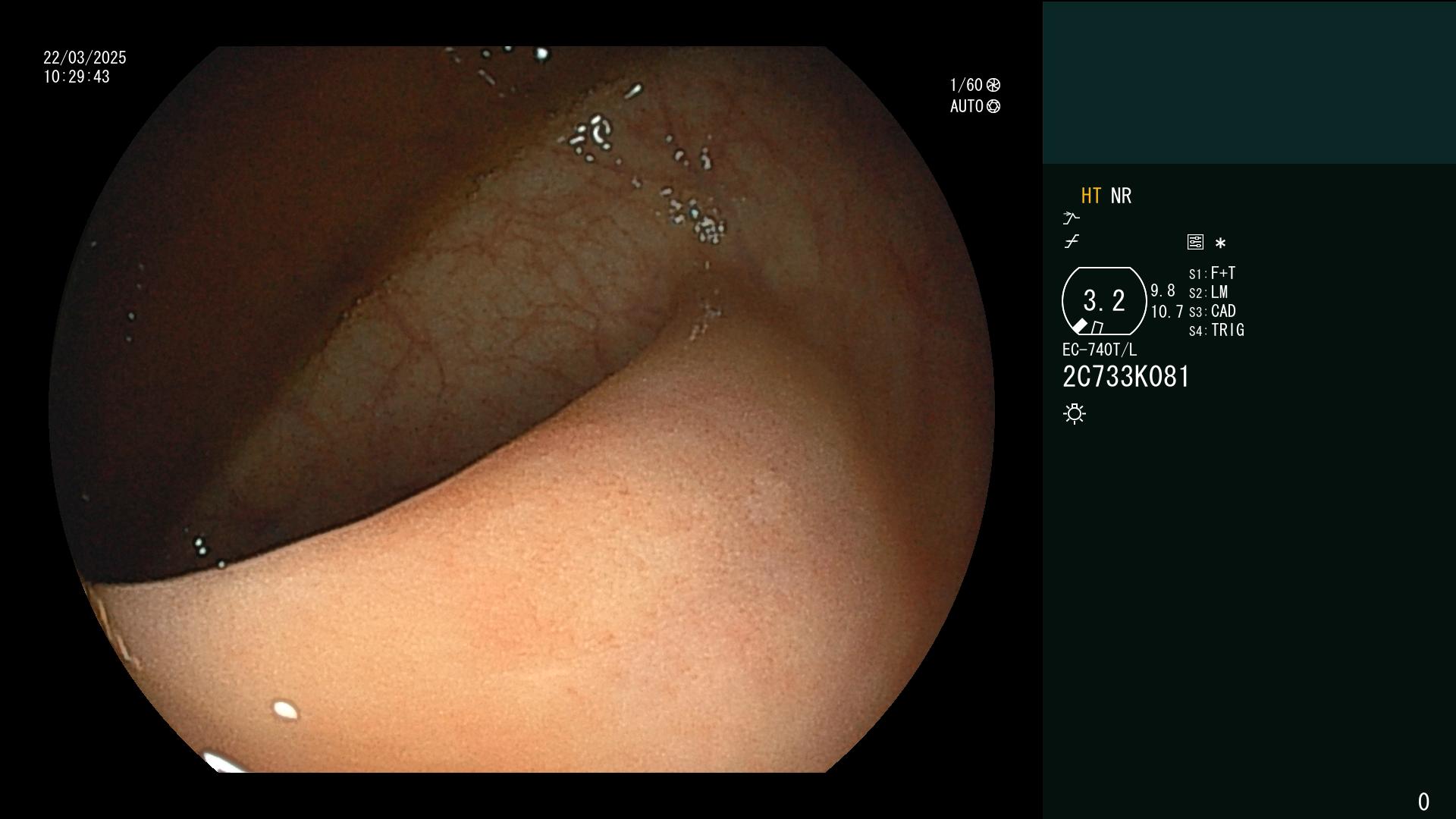Viewport: 1456px width, 819px height.
Task: Click the EC-740T/L scope model label
Action: tap(1100, 350)
